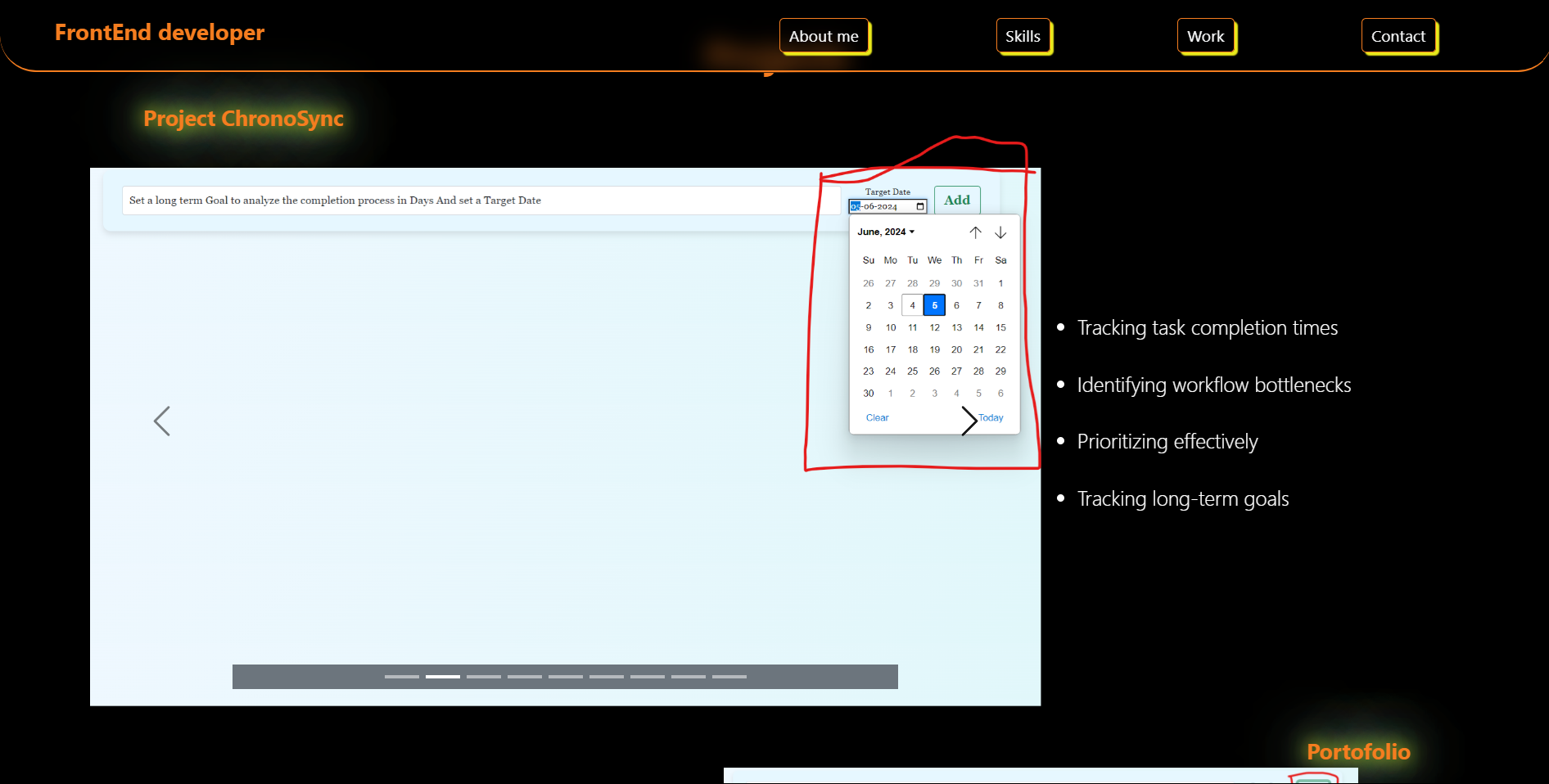Click the Portofolio heading
Screen dimensions: 1549x784
(1358, 751)
